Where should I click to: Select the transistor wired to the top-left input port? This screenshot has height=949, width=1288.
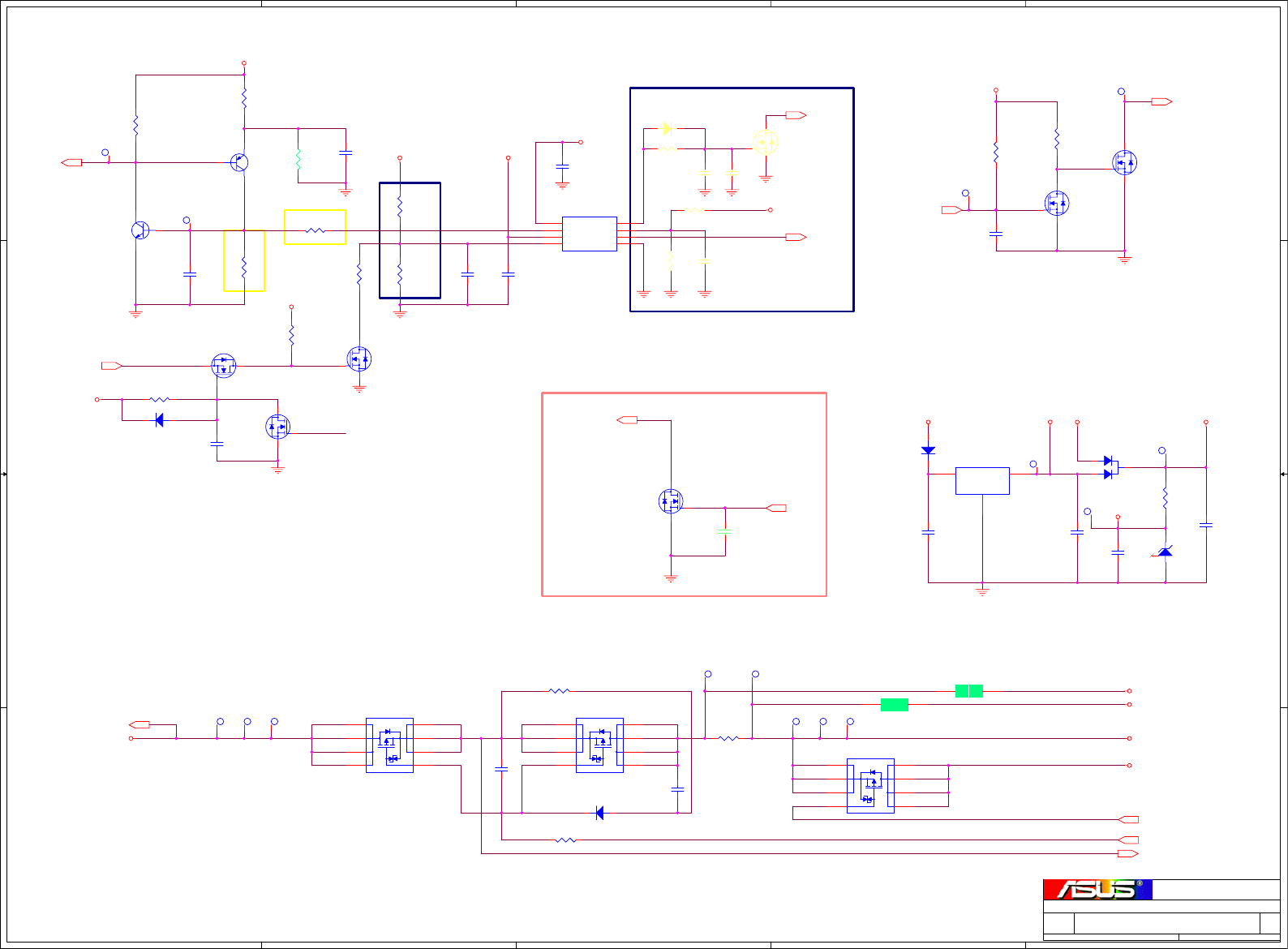tap(238, 162)
